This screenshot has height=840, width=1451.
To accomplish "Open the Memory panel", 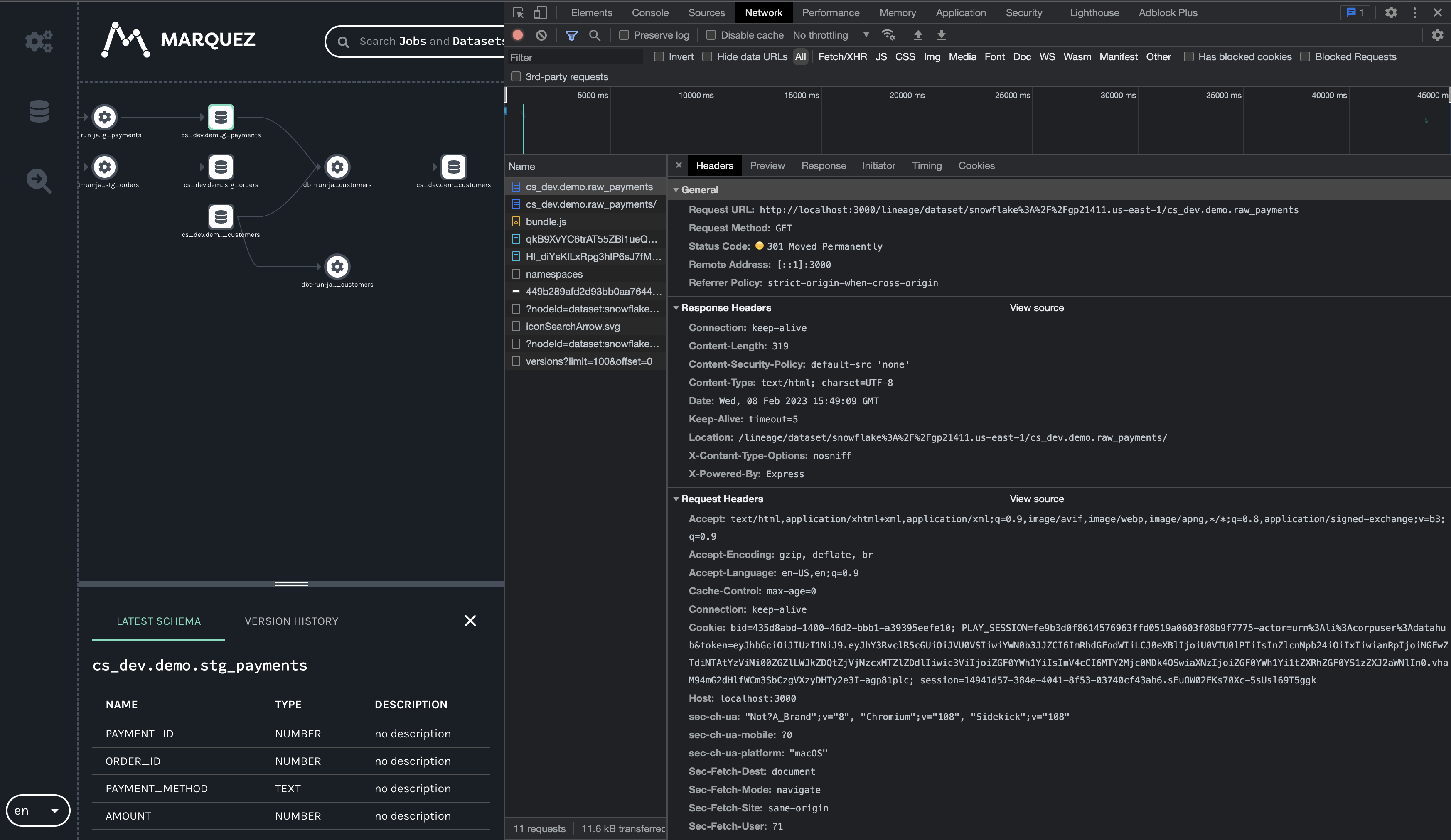I will click(x=897, y=12).
